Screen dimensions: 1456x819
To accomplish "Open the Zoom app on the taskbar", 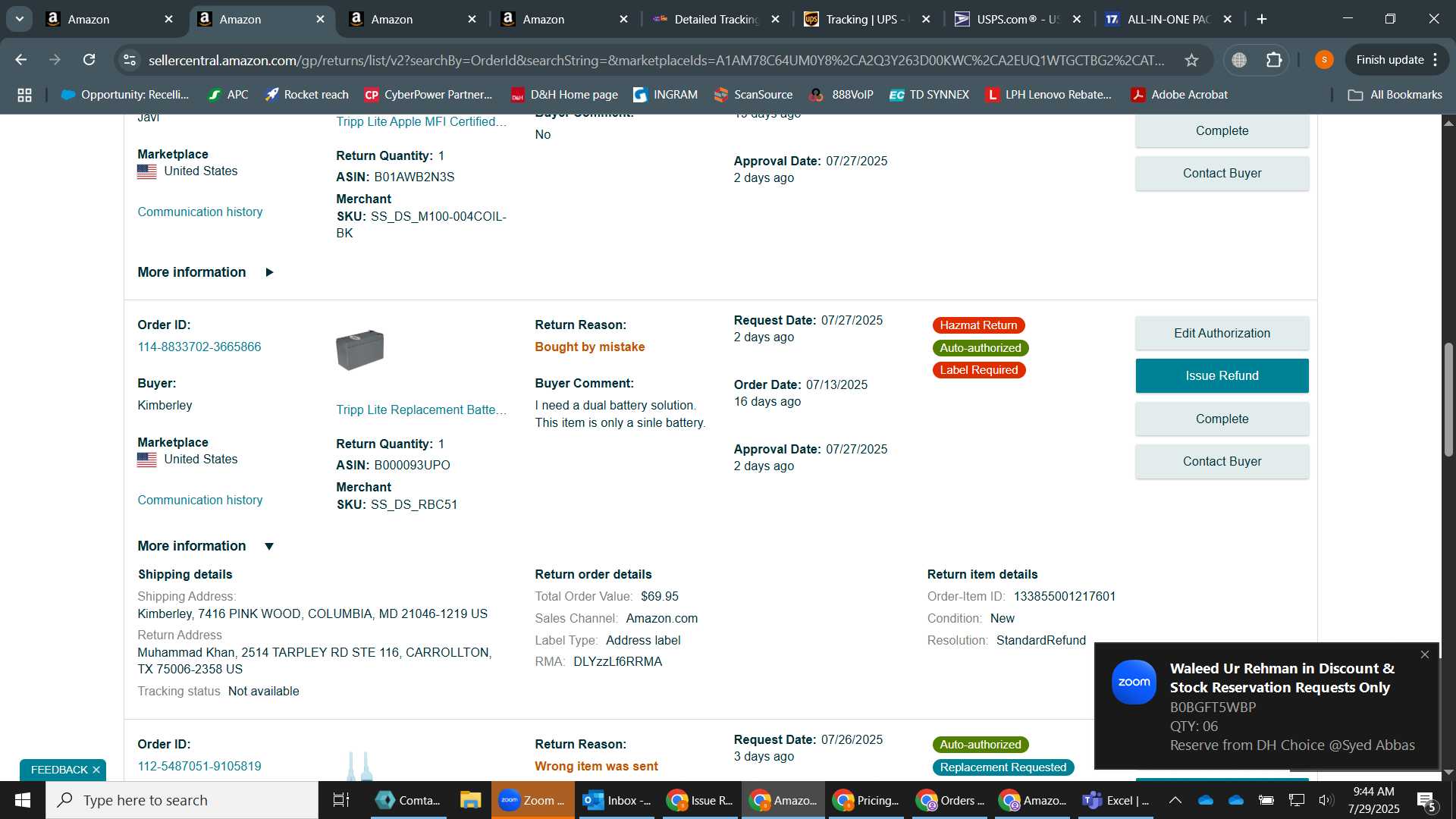I will tap(533, 801).
